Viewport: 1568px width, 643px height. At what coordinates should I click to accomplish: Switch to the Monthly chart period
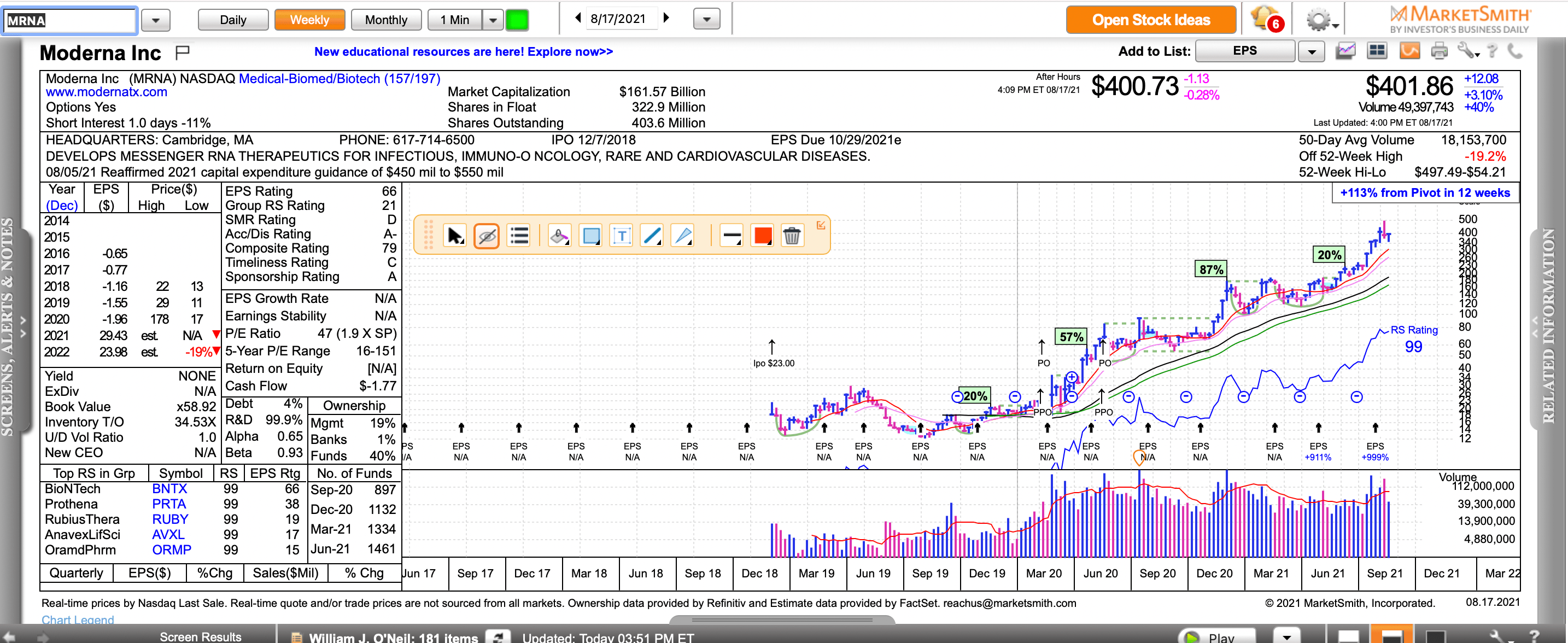[x=386, y=20]
